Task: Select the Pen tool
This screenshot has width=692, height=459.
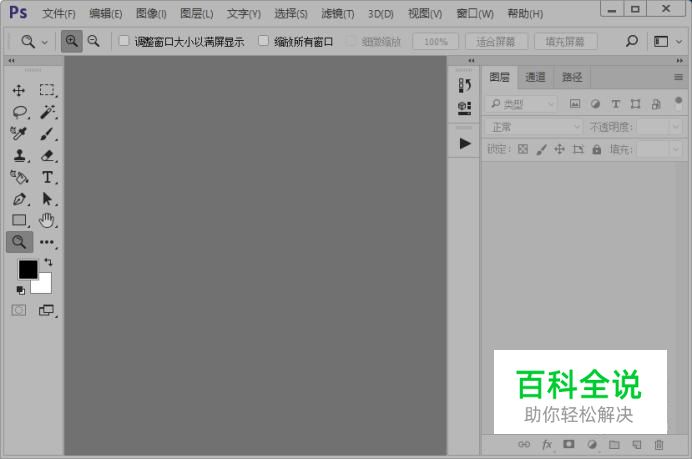Action: pyautogui.click(x=19, y=199)
